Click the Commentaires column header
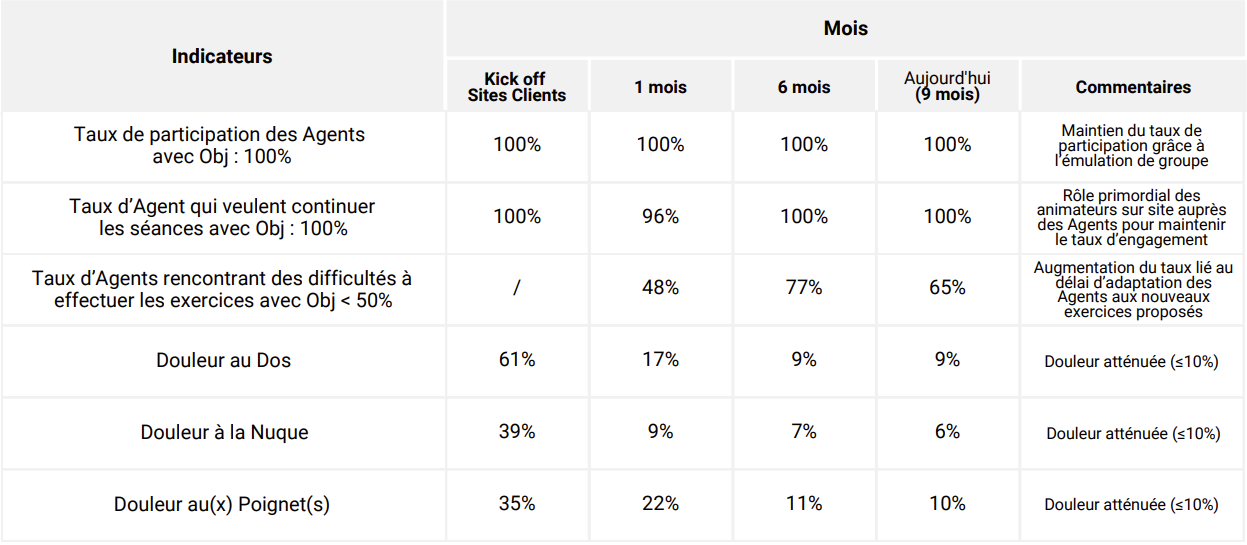 tap(1133, 87)
